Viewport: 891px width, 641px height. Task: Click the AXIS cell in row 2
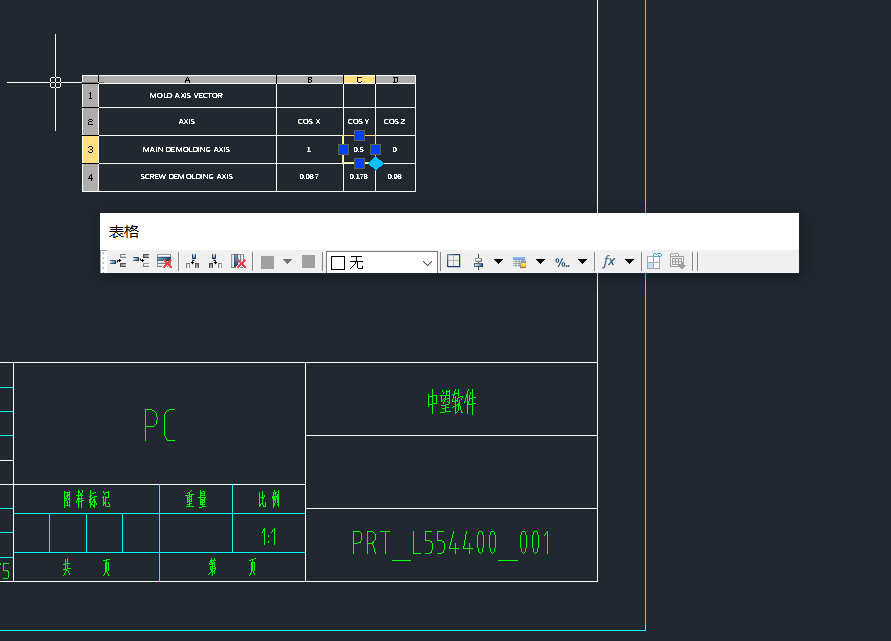187,122
